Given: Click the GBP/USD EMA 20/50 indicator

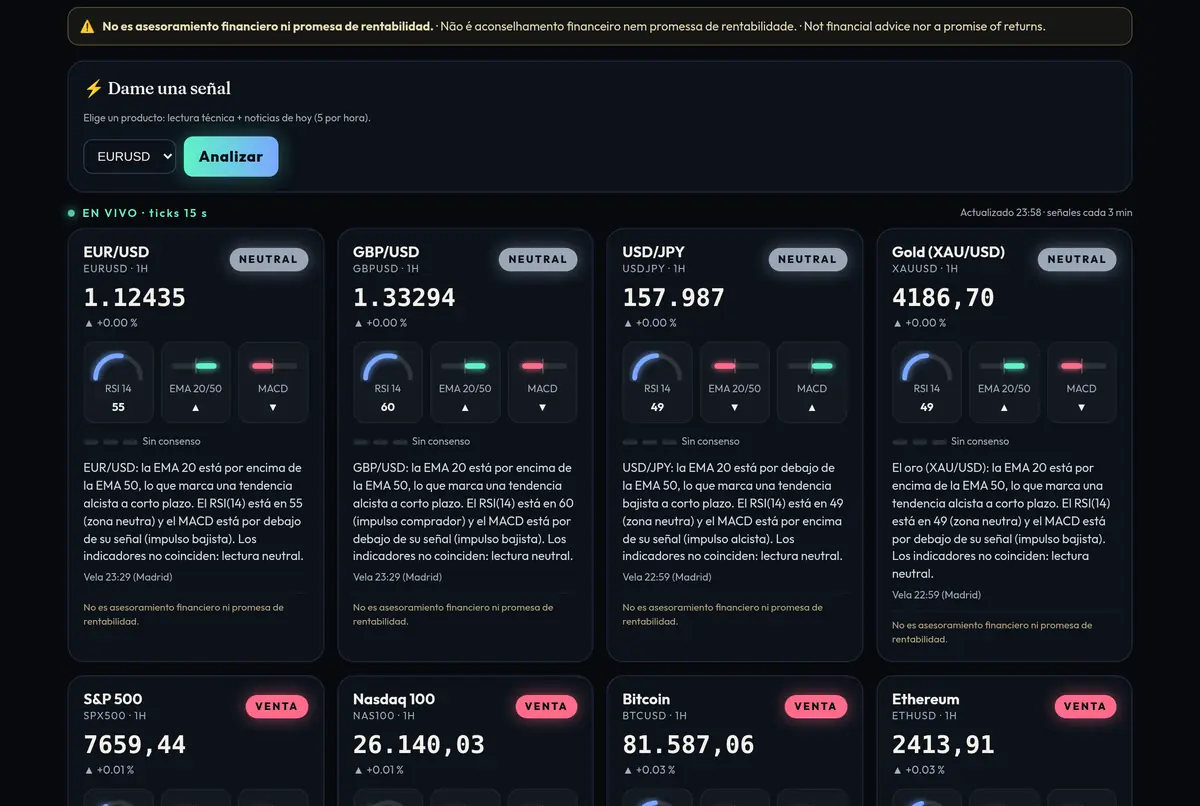Looking at the screenshot, I should 465,381.
